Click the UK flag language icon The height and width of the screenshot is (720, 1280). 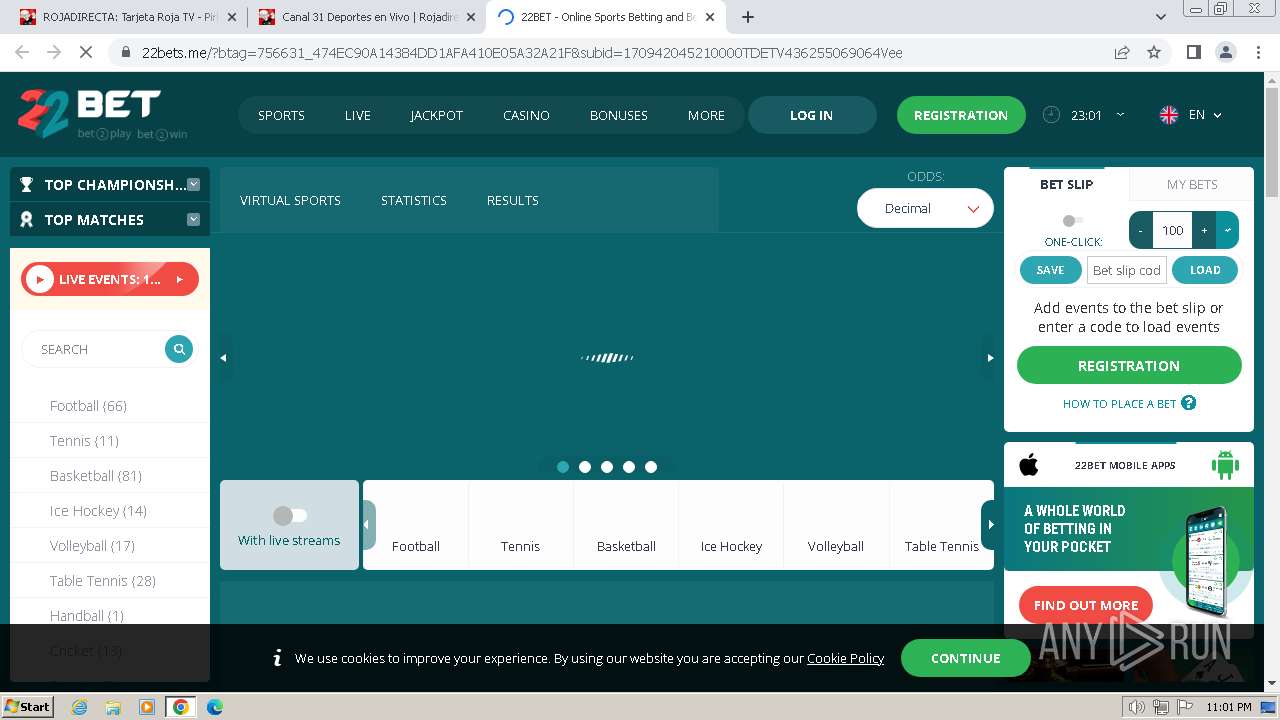(1168, 115)
